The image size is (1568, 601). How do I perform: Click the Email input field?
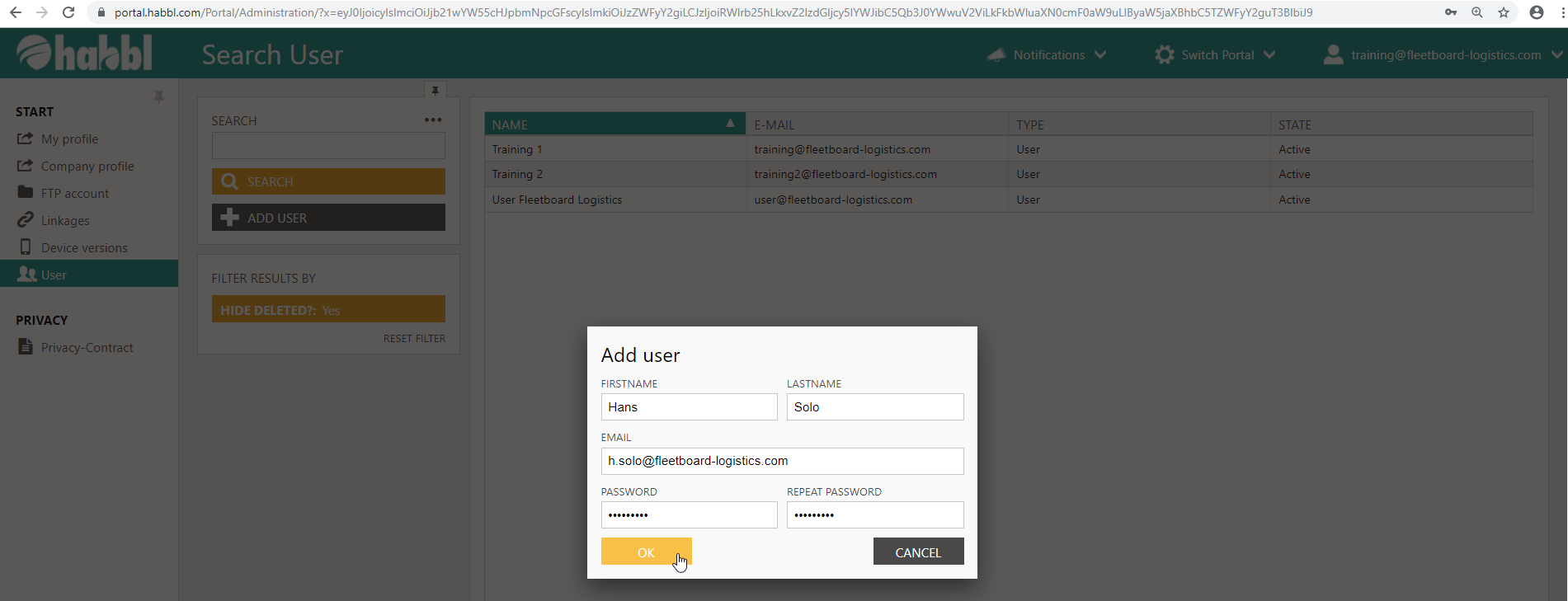click(x=782, y=461)
